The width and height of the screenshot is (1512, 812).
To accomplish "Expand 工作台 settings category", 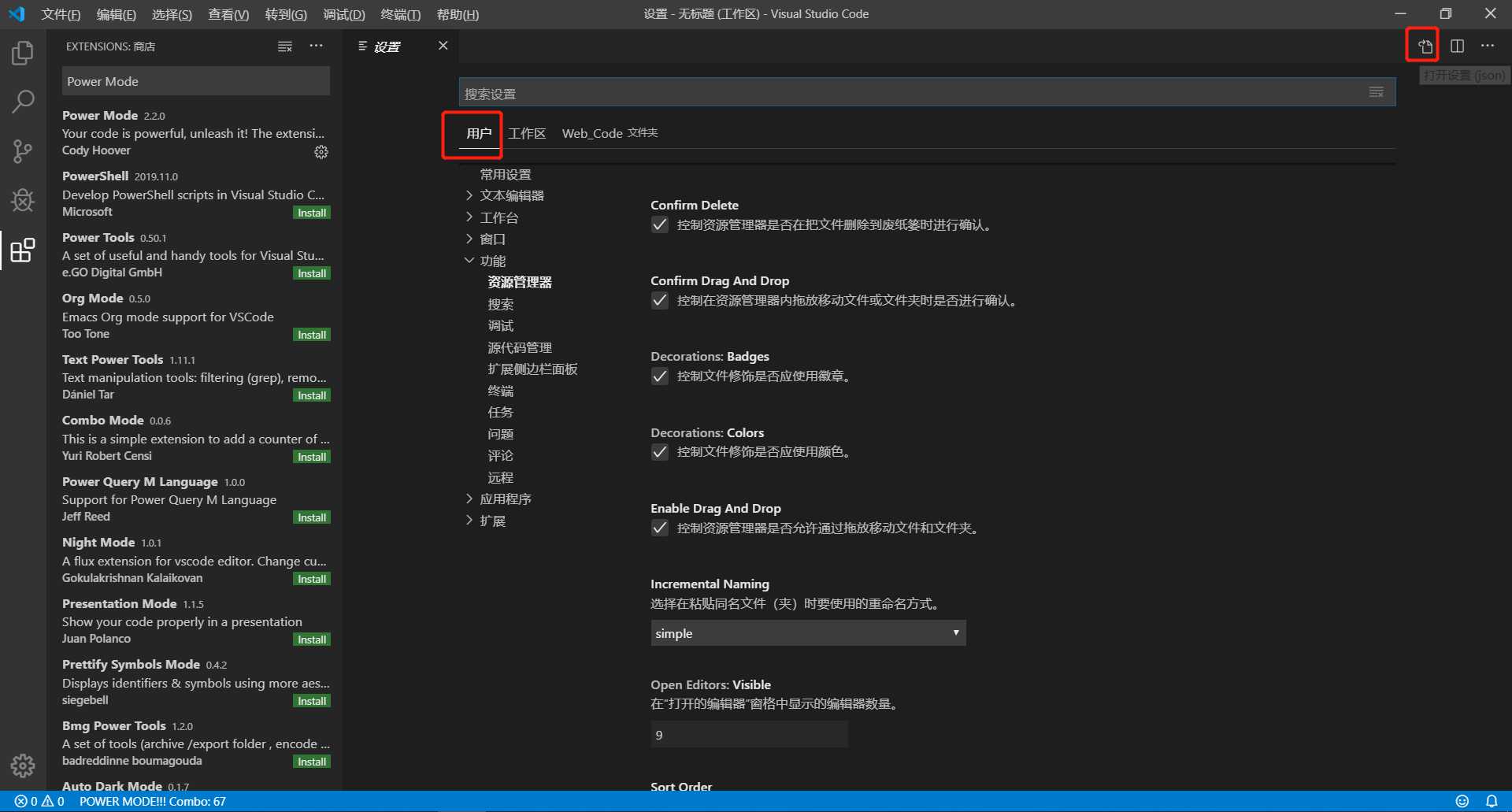I will pyautogui.click(x=469, y=217).
